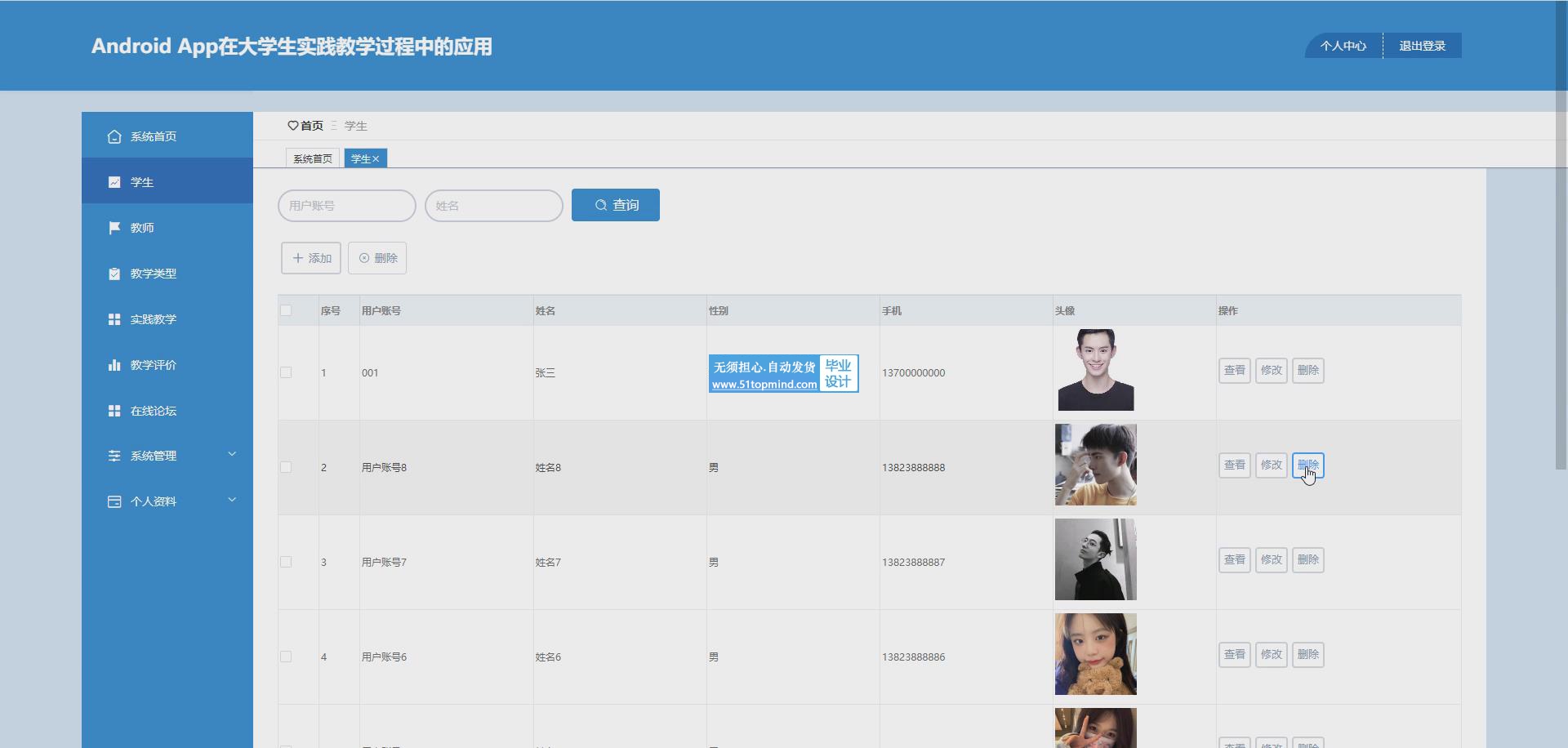Click 查看 for row 张三
Screen dimensions: 1568x748
click(x=1235, y=371)
